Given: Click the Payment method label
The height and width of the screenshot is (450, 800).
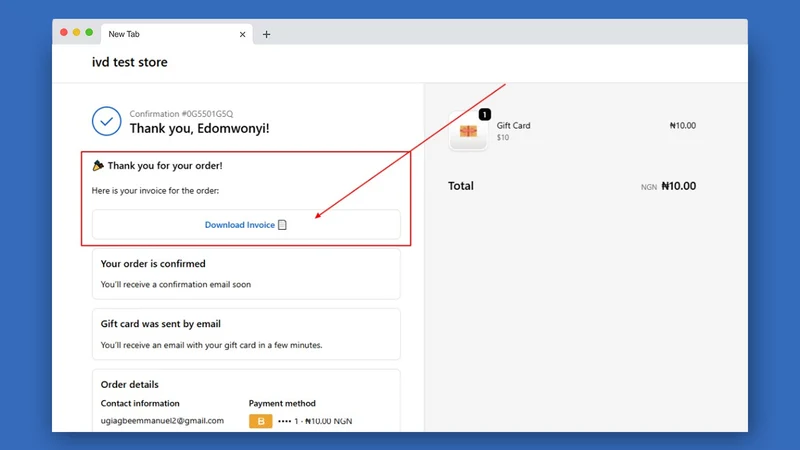Looking at the screenshot, I should [282, 403].
